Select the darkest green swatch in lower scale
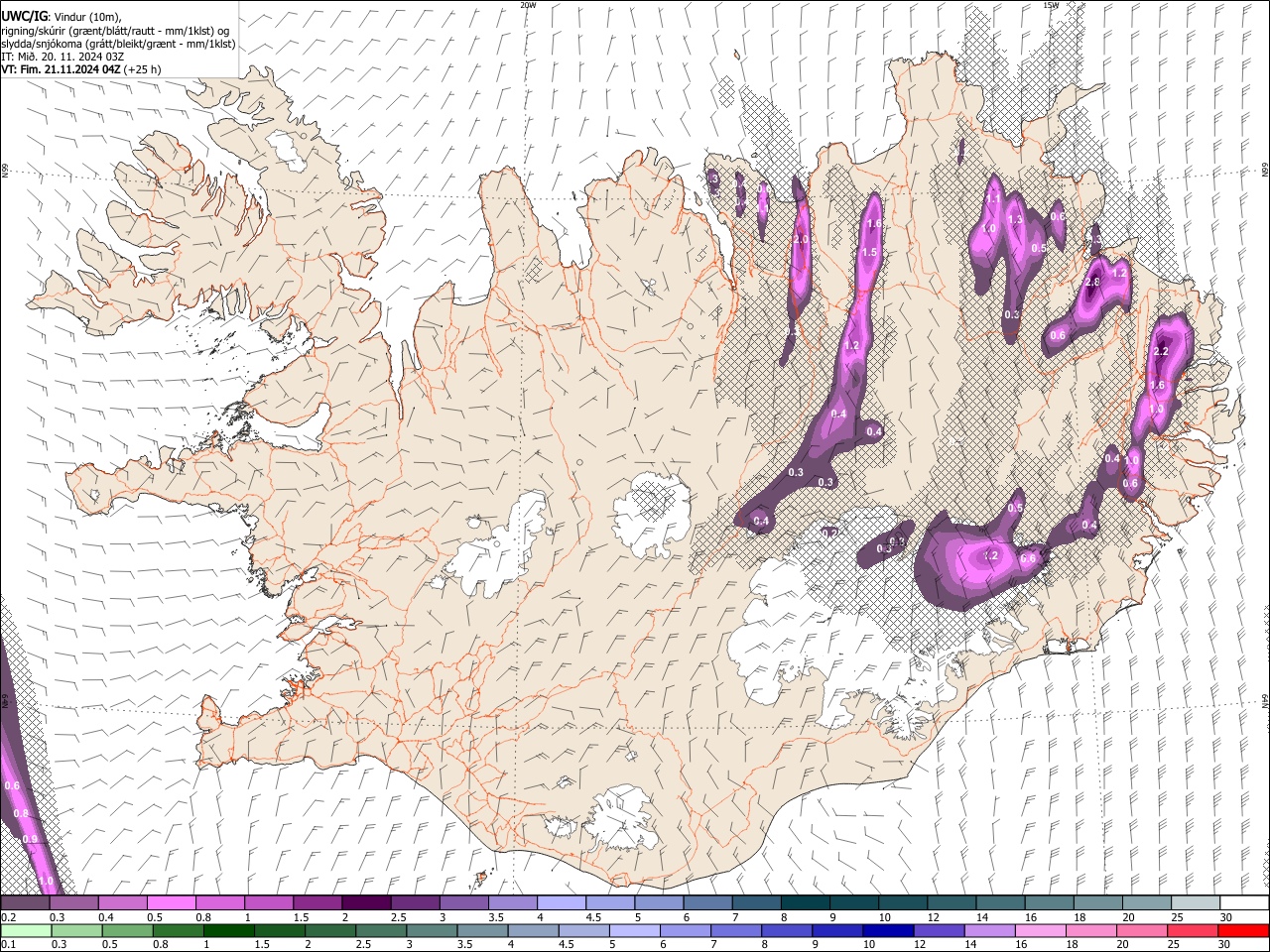 (228, 930)
